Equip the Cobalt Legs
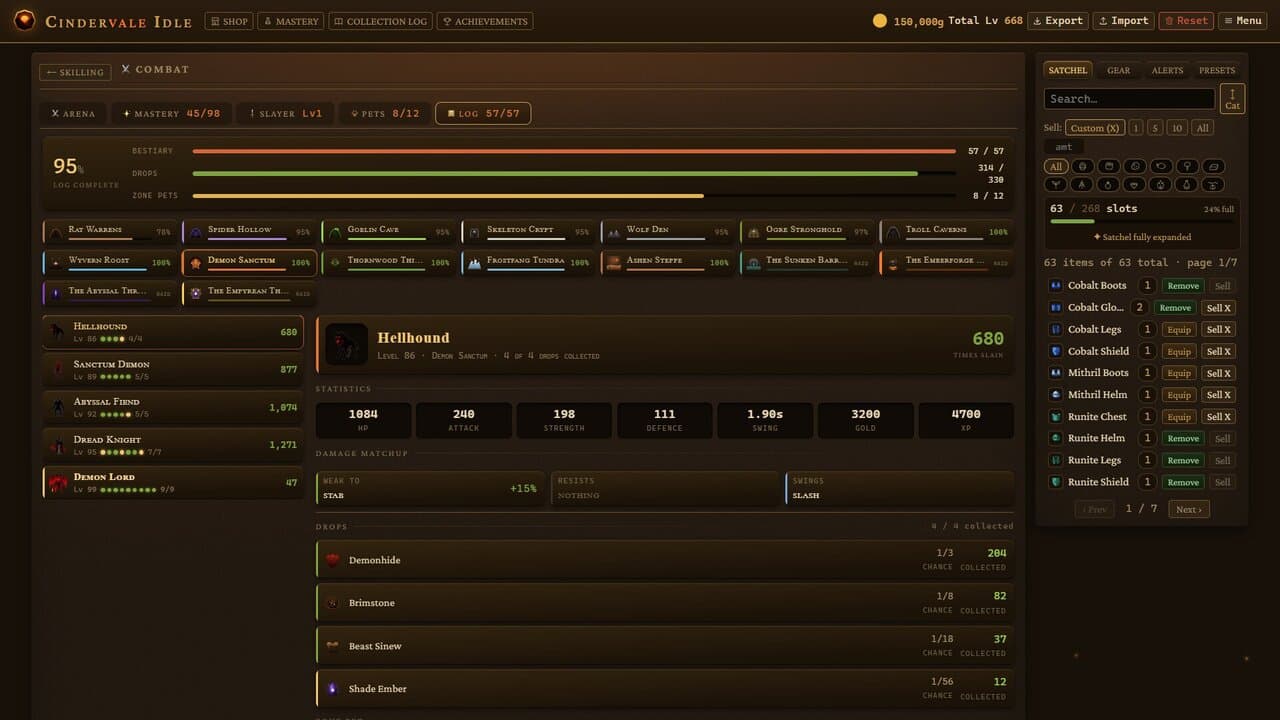 click(x=1179, y=329)
